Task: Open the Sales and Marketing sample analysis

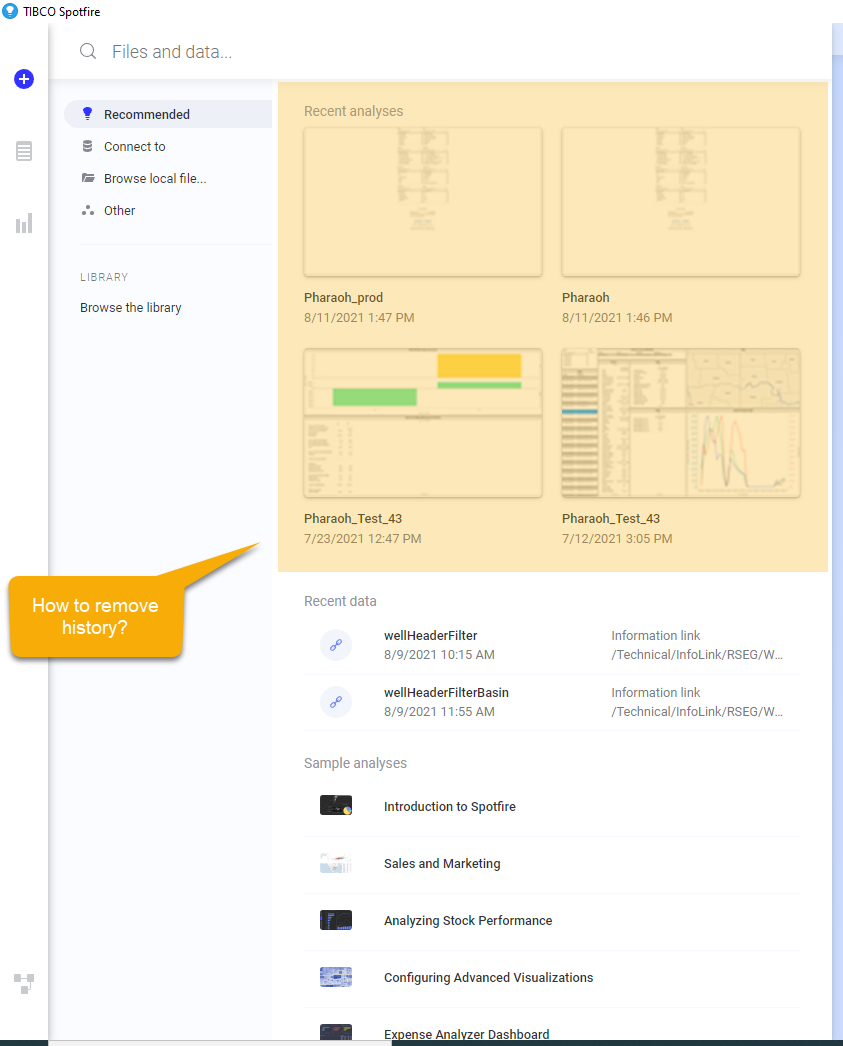Action: [442, 863]
